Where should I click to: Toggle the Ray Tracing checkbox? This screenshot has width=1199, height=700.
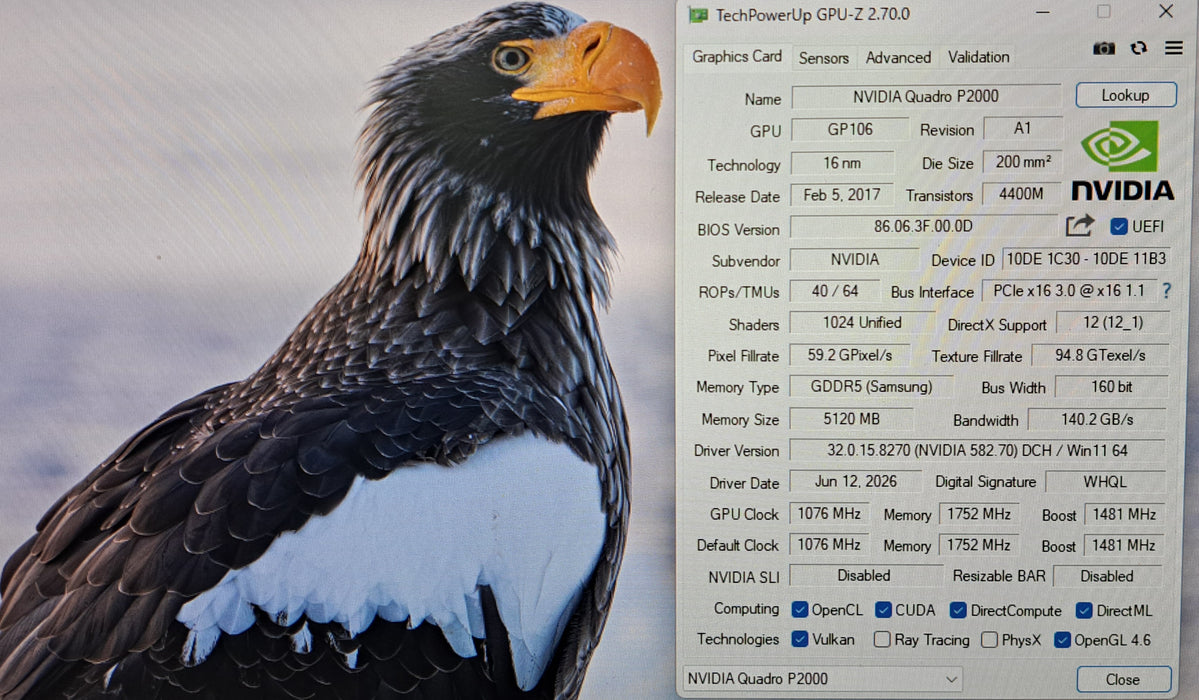click(x=882, y=639)
